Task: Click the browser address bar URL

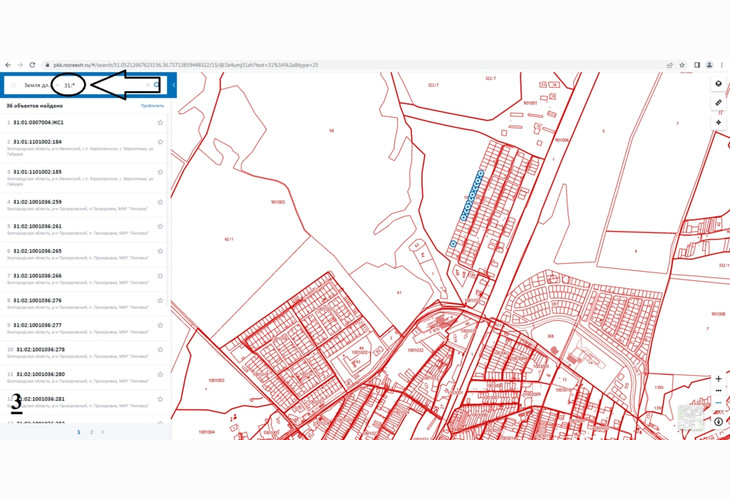Action: [x=185, y=65]
